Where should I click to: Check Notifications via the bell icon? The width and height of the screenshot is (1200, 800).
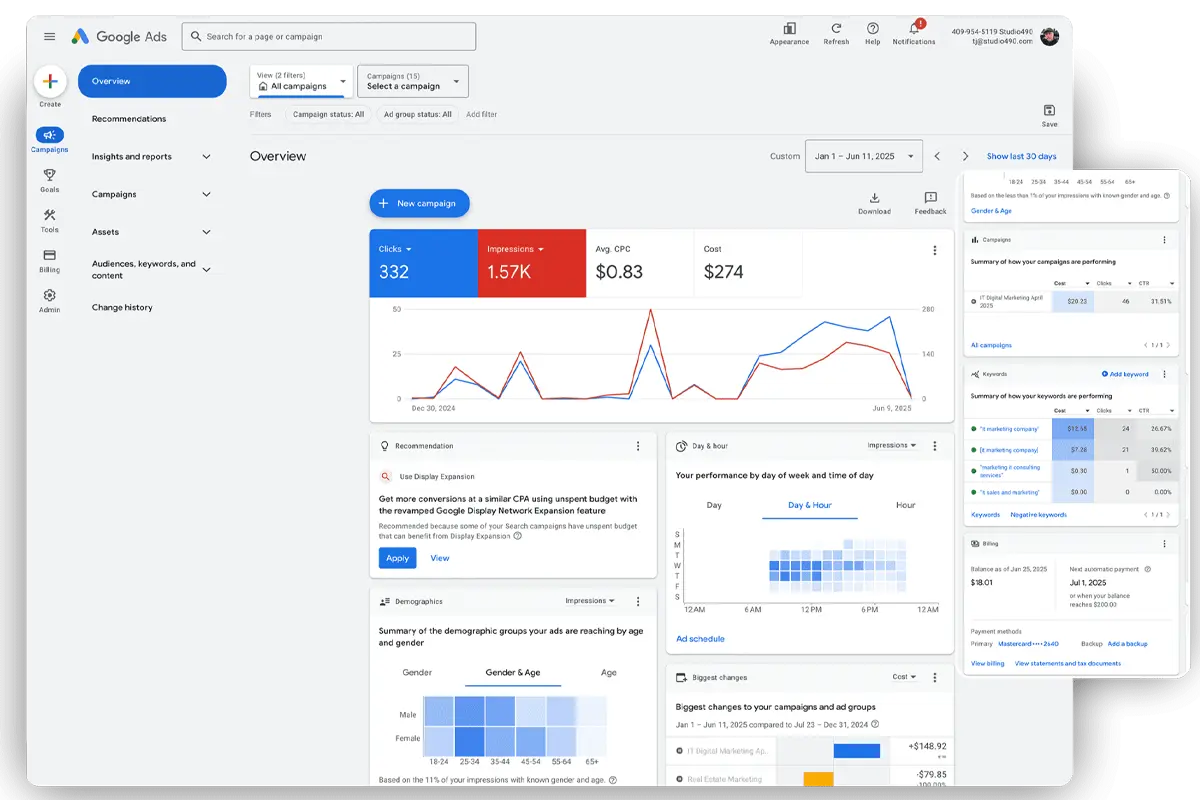913,29
